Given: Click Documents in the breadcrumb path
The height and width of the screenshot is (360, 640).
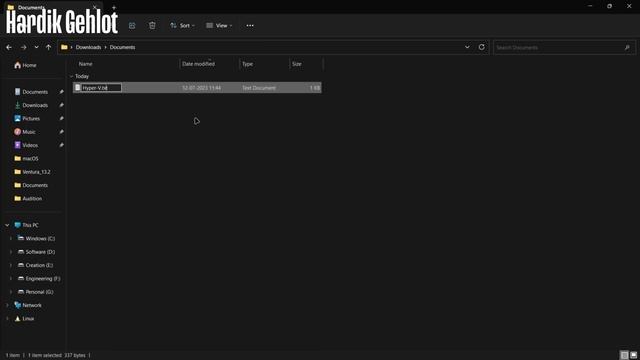Looking at the screenshot, I should click(122, 47).
